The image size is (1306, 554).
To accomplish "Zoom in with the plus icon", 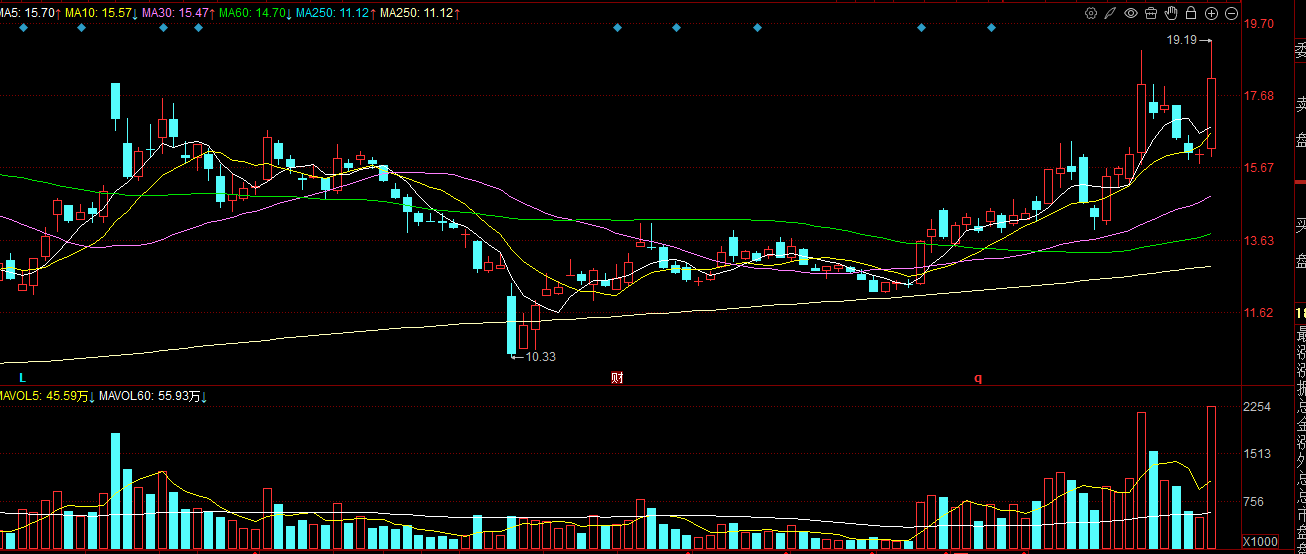I will [1211, 13].
